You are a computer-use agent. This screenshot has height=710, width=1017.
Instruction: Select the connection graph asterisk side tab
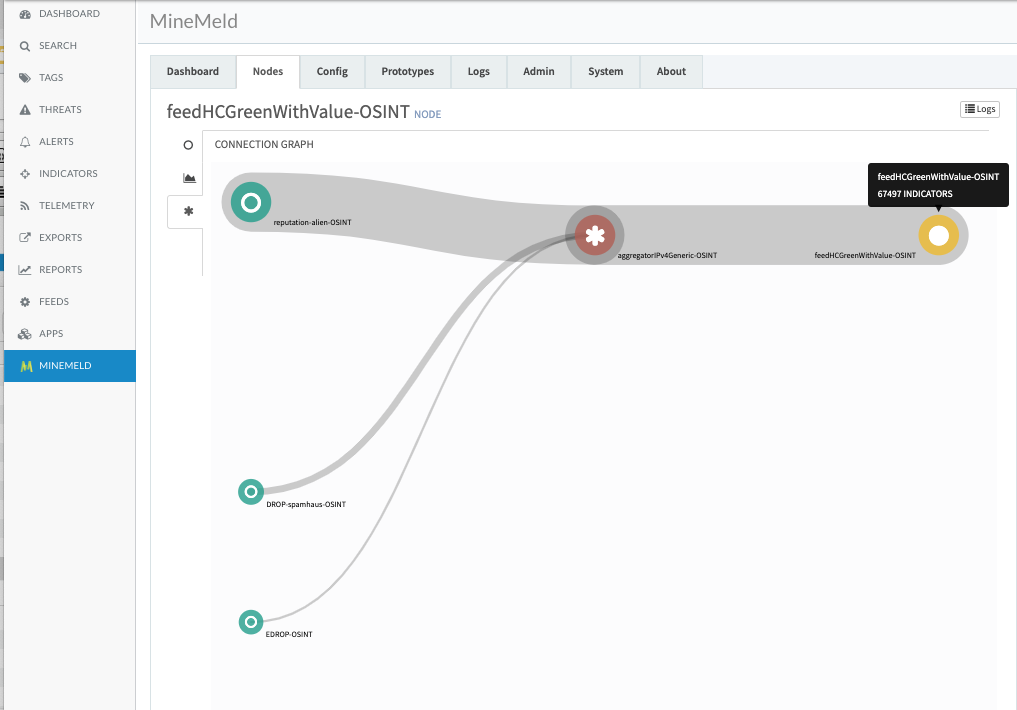pos(189,211)
